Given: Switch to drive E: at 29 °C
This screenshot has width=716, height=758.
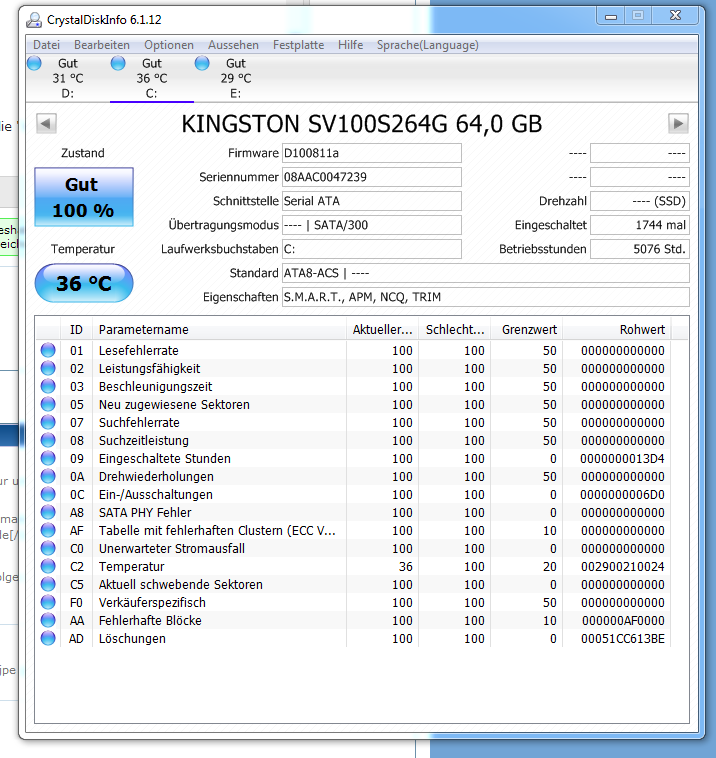Looking at the screenshot, I should click(x=236, y=78).
